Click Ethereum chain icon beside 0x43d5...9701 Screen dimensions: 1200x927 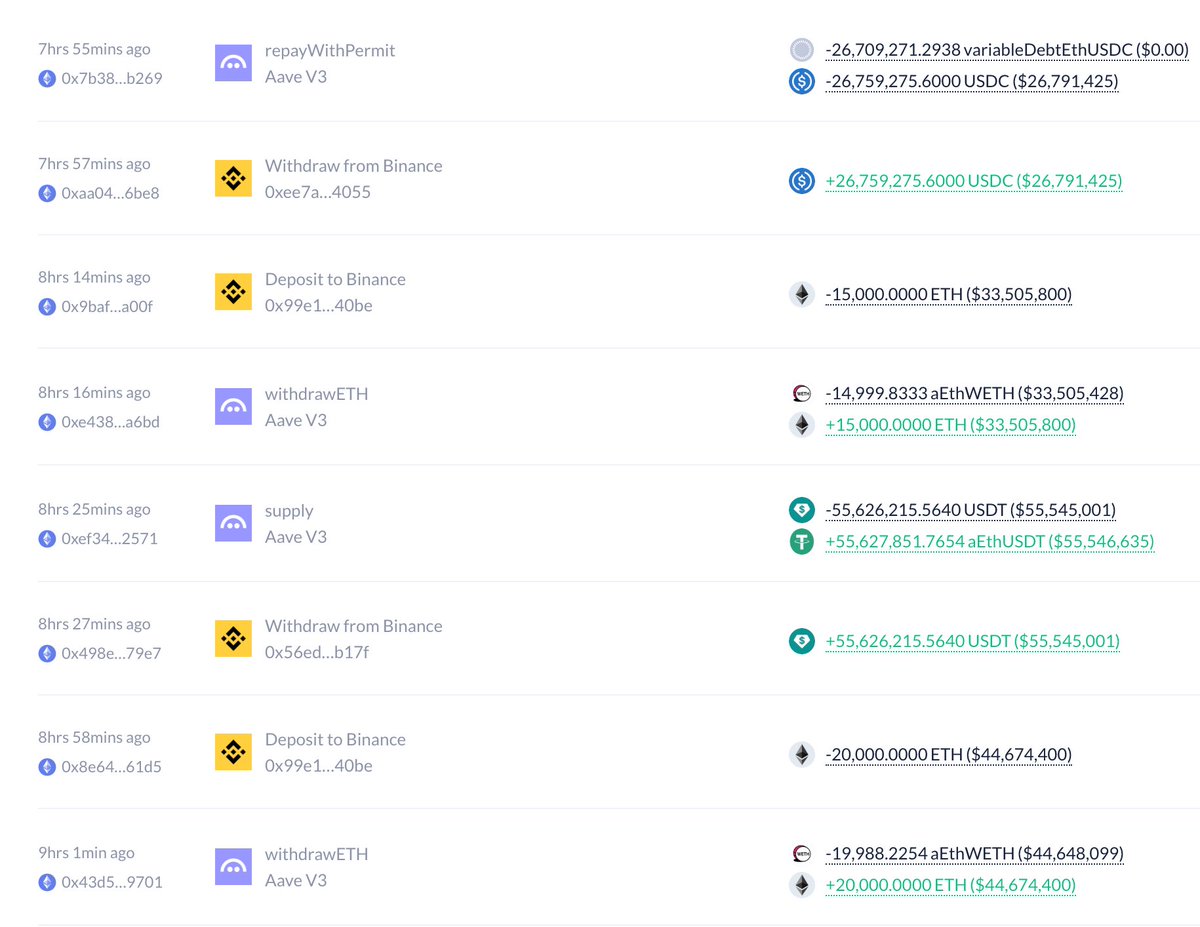[47, 882]
